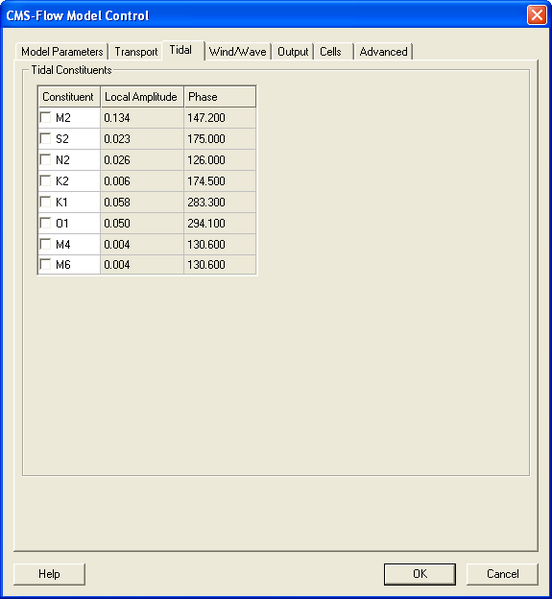Close the CMS-Flow Model Control dialog

pos(537,15)
